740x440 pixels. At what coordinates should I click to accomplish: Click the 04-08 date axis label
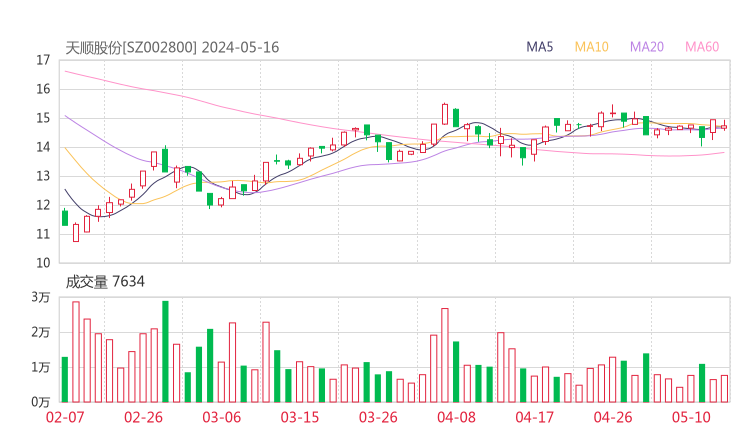[456, 417]
